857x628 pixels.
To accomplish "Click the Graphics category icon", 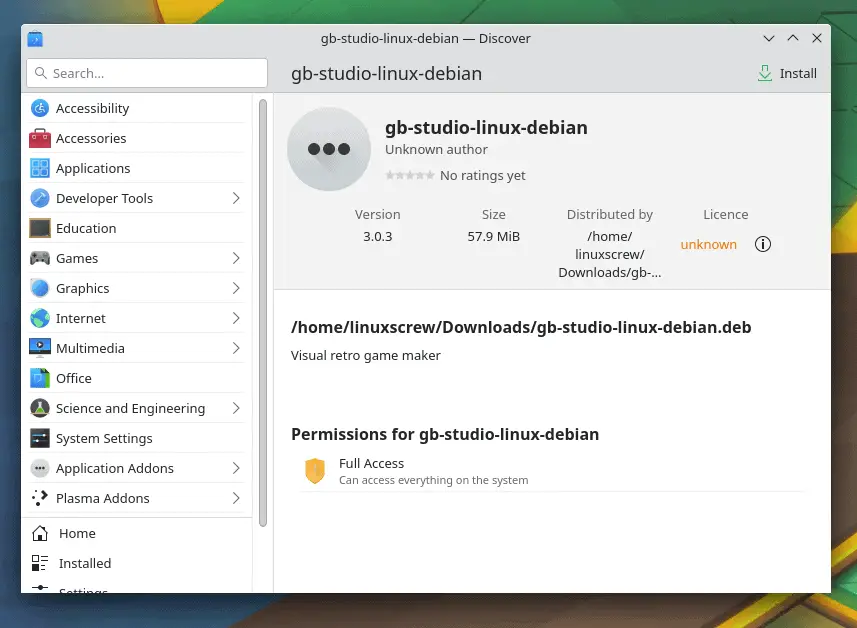I will click(40, 288).
